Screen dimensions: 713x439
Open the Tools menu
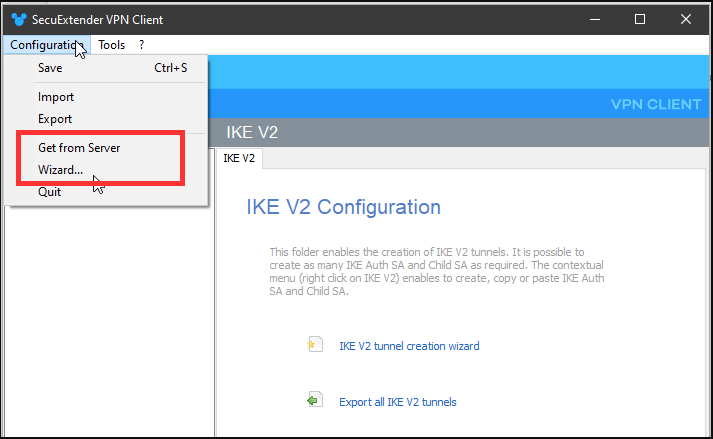coord(112,45)
